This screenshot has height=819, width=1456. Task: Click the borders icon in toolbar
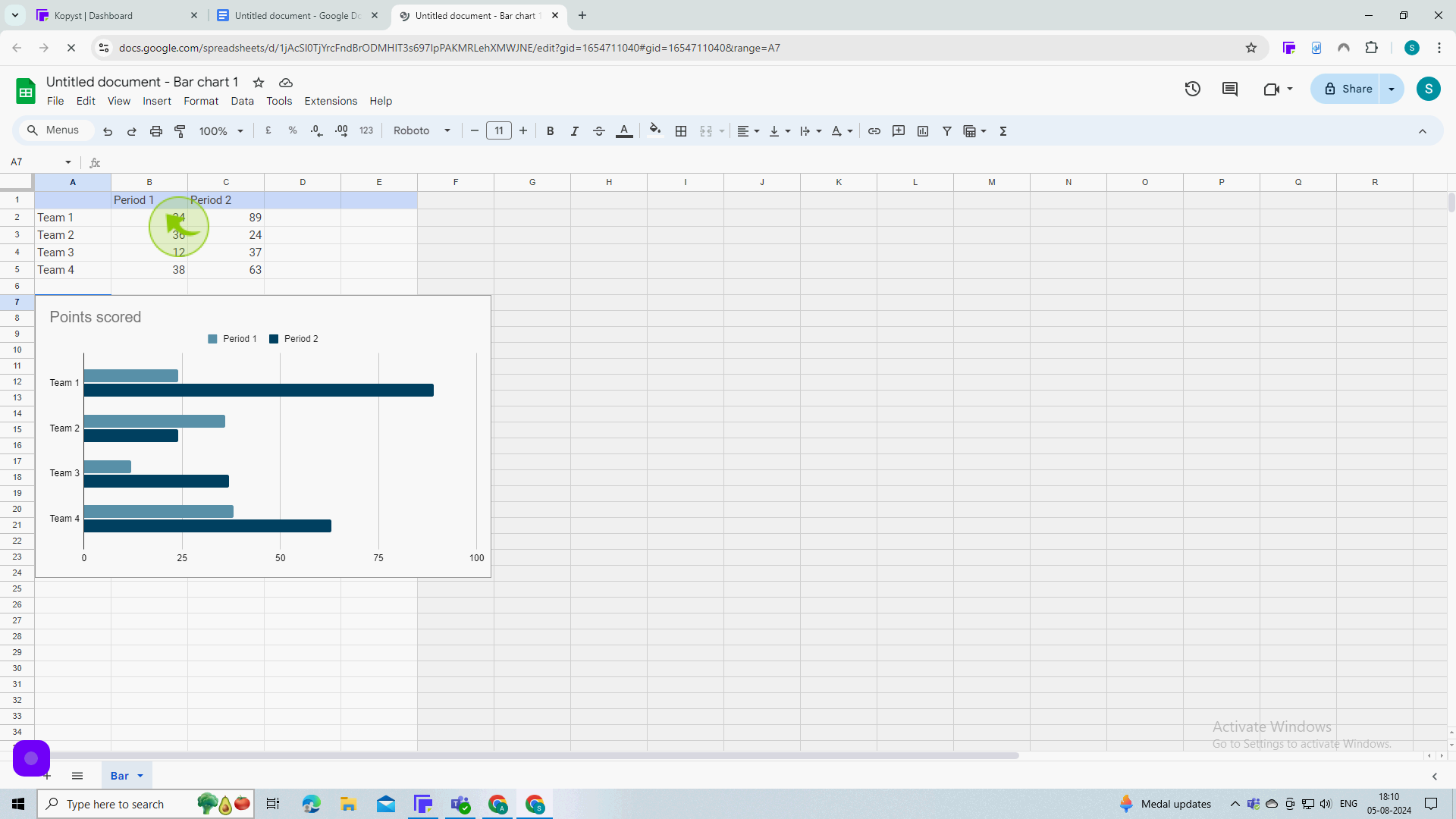coord(682,131)
